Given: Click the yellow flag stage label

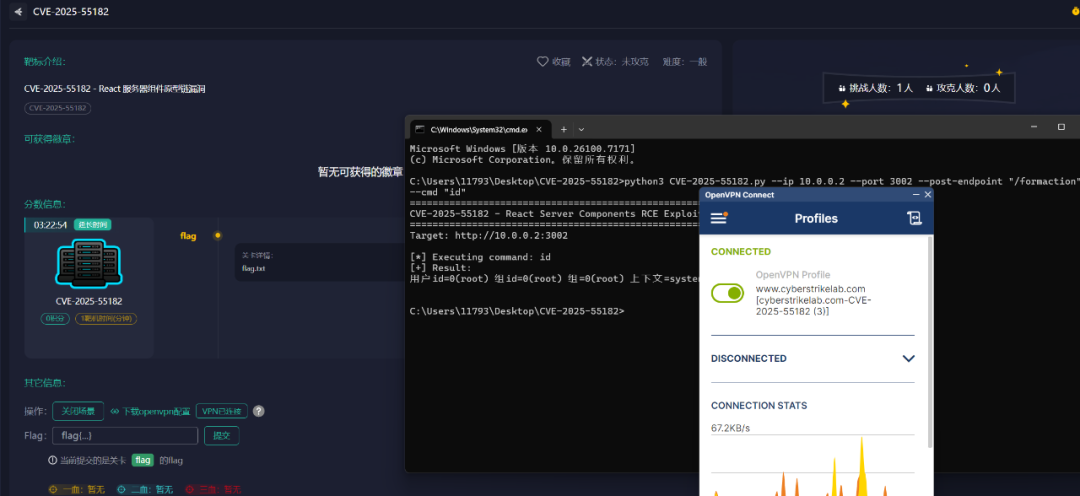Looking at the screenshot, I should pos(188,236).
